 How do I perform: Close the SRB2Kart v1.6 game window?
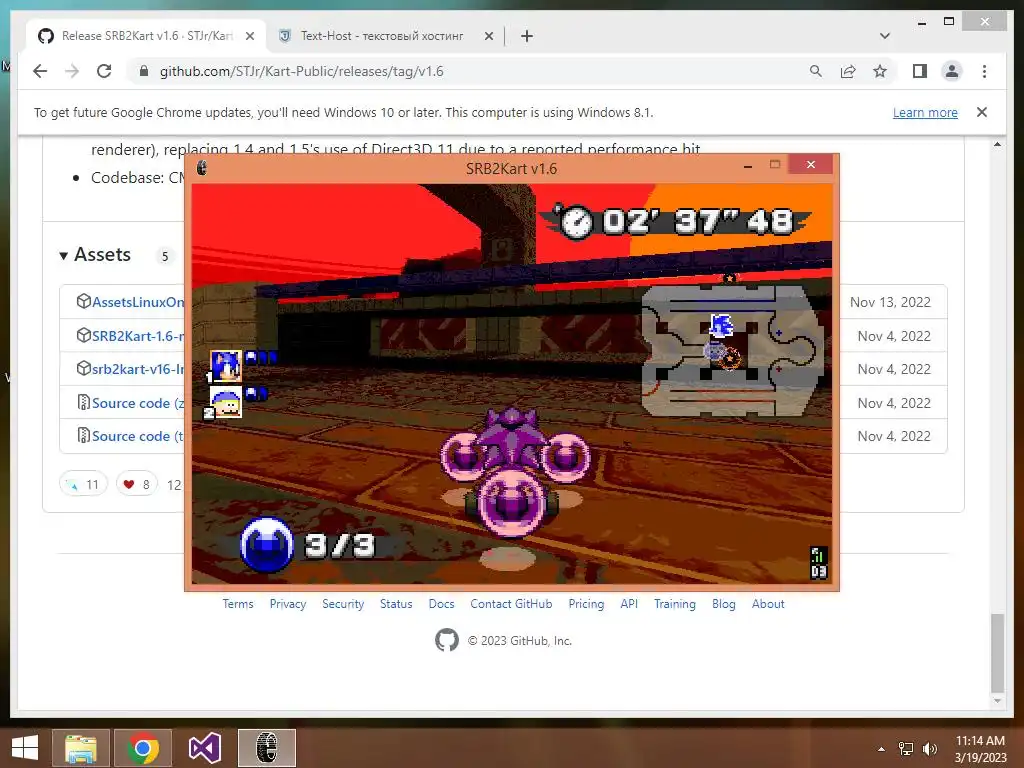pyautogui.click(x=810, y=165)
